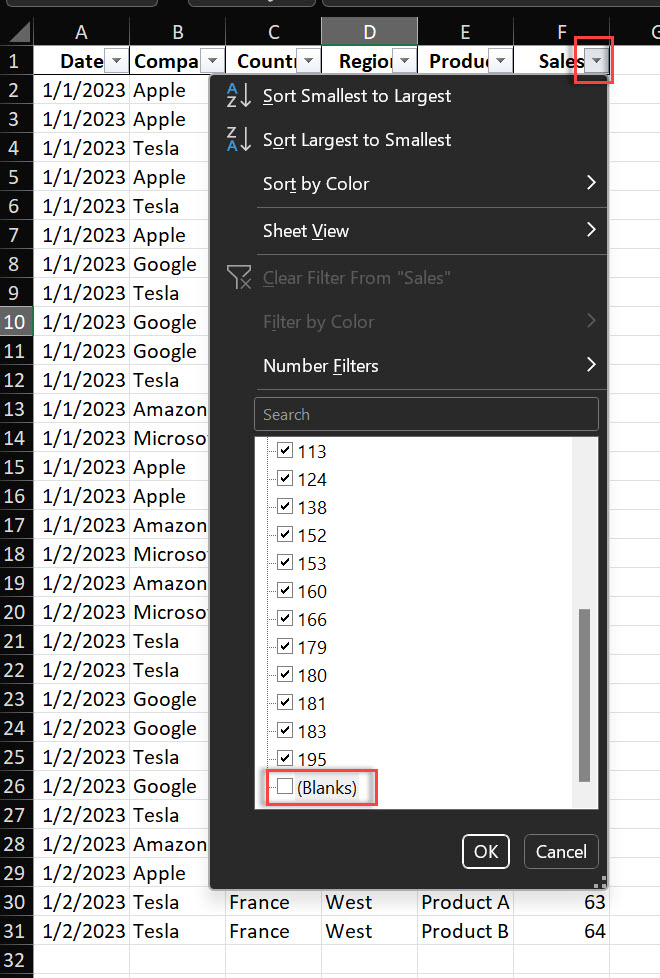Image resolution: width=660 pixels, height=978 pixels.
Task: Click the Z-A sort descending icon
Action: (239, 140)
